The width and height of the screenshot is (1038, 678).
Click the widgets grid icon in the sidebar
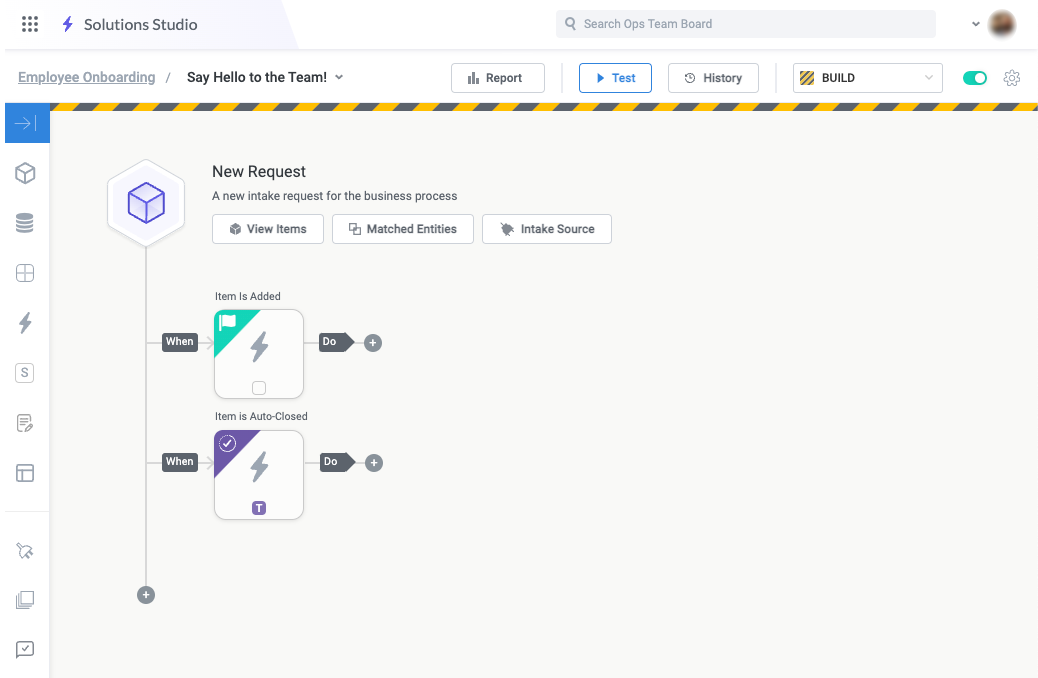coord(27,272)
